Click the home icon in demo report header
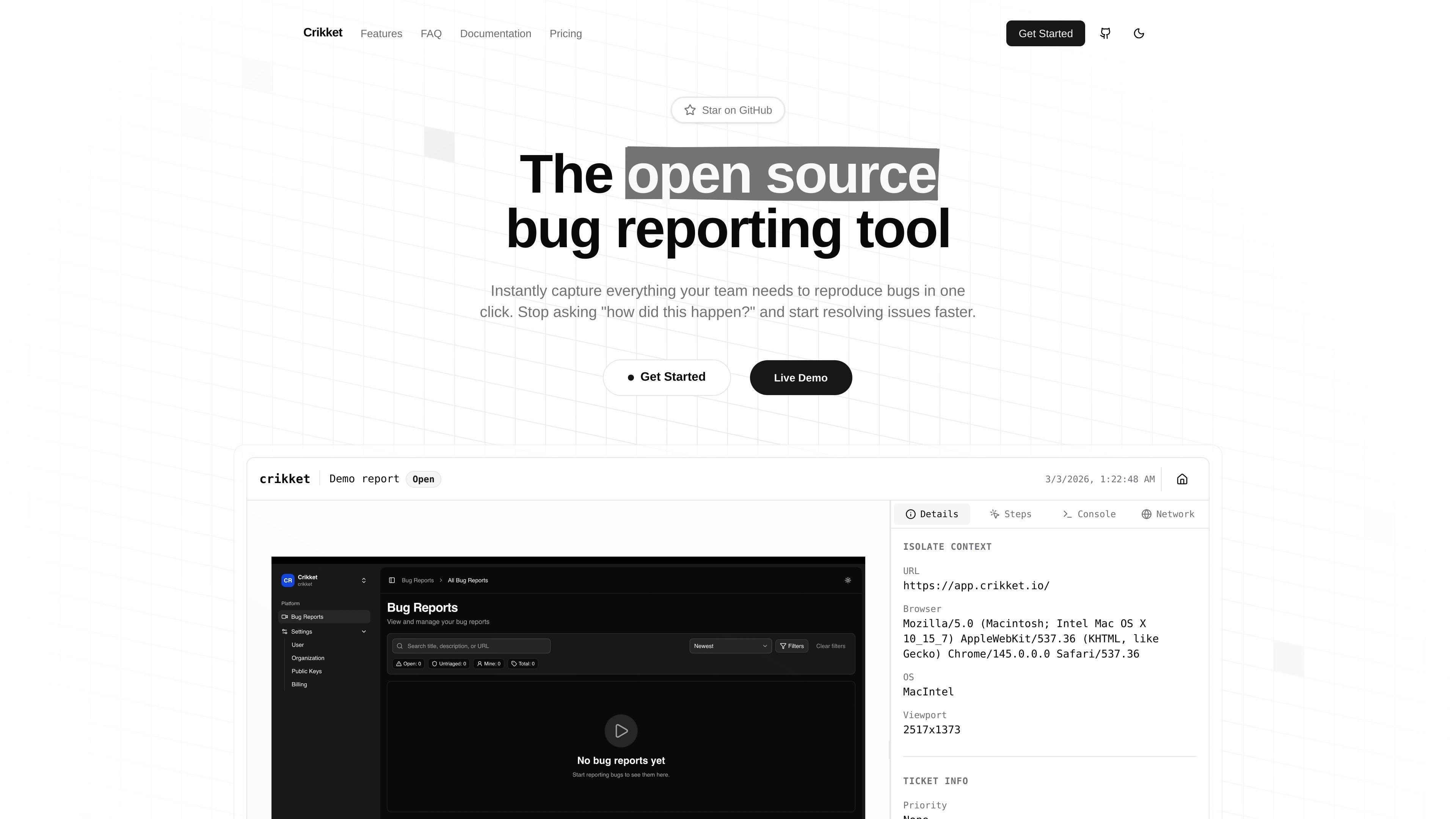The height and width of the screenshot is (819, 1456). [1182, 479]
